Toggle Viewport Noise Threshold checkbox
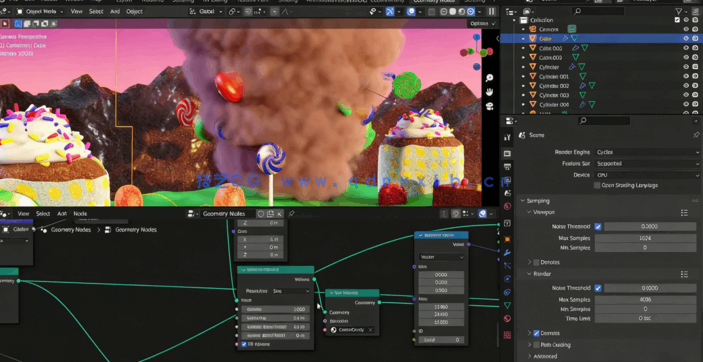 pos(598,227)
